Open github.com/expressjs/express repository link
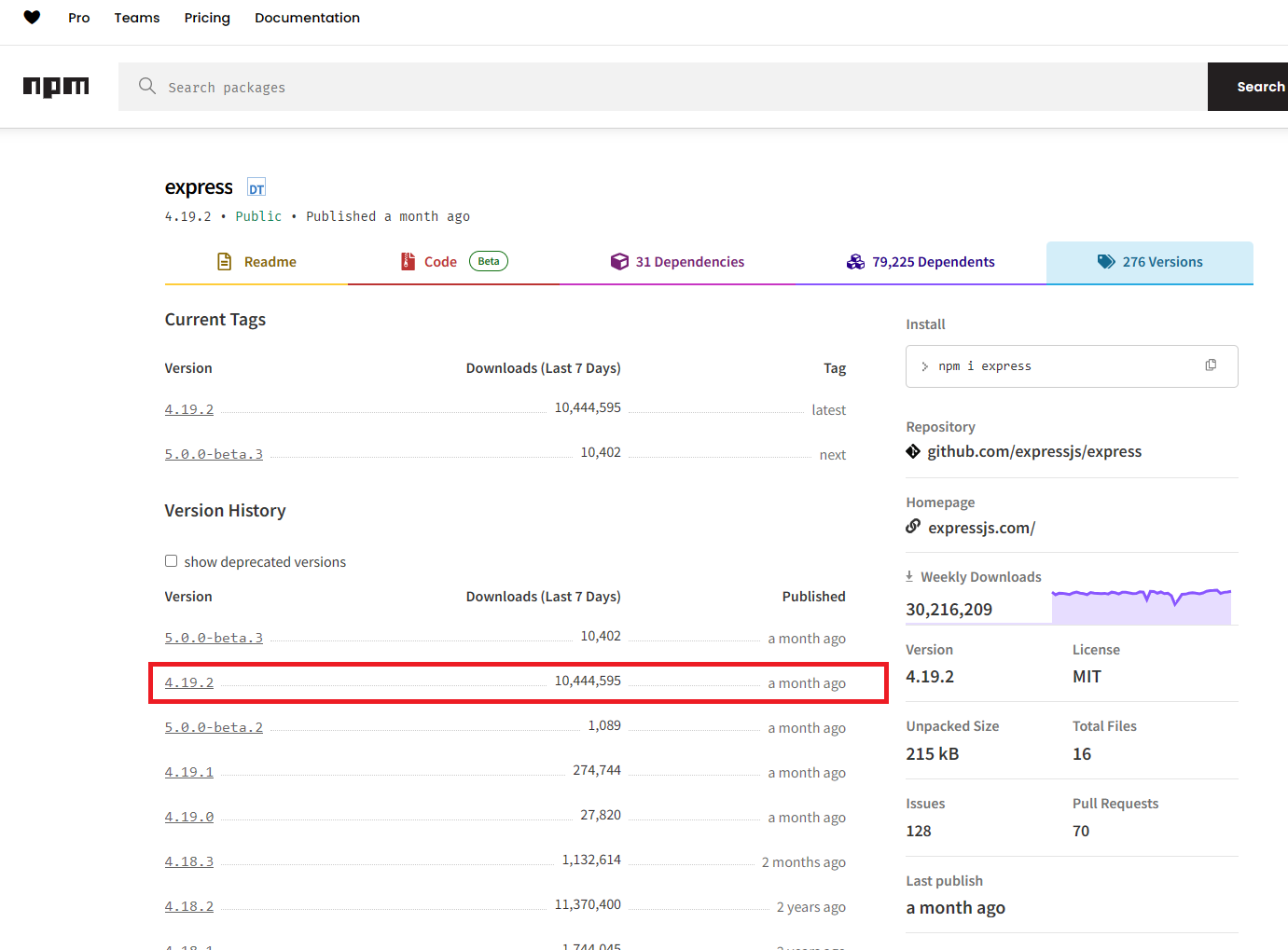1288x950 pixels. (x=1034, y=451)
